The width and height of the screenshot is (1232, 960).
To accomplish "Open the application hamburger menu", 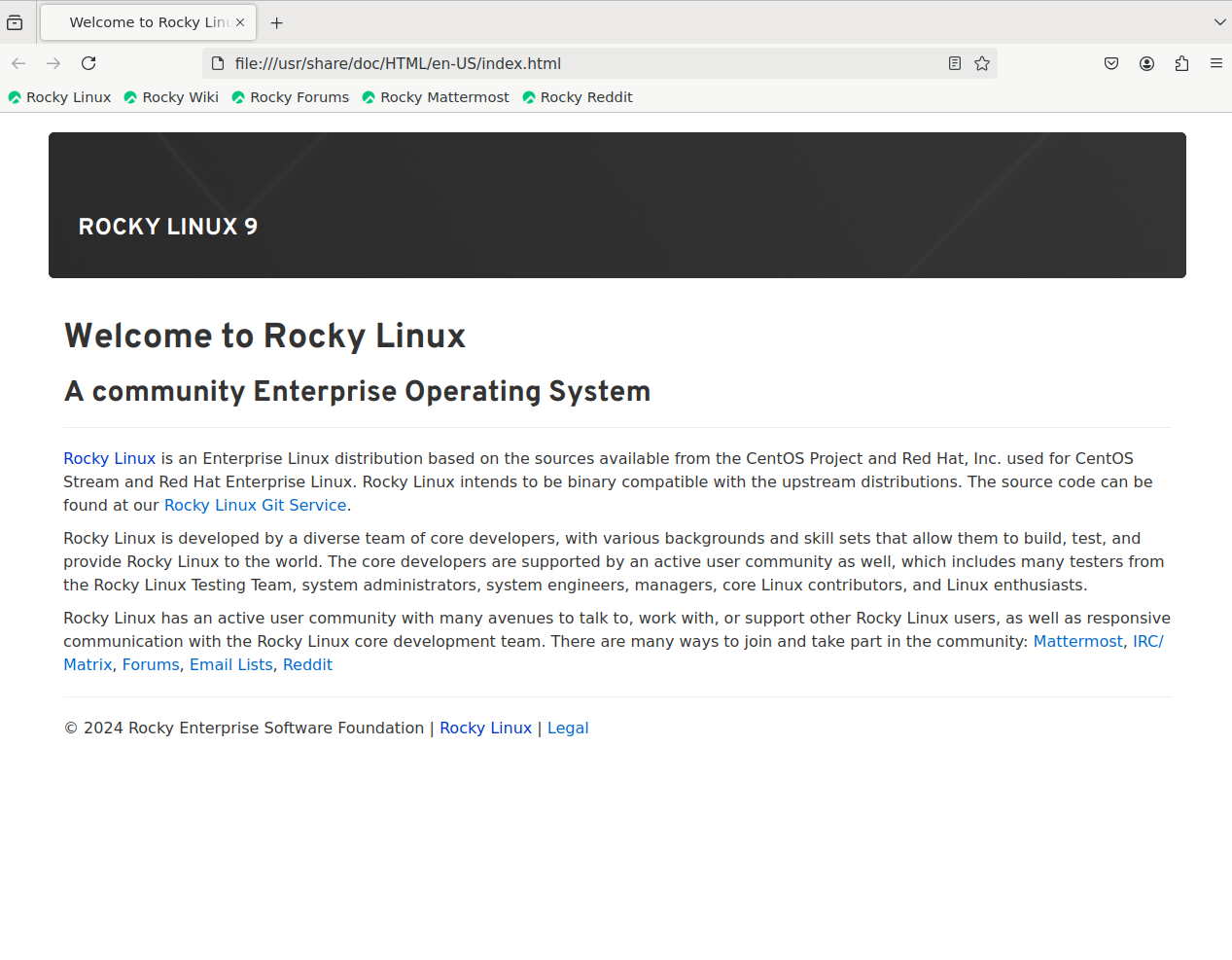I will pos(1216,63).
